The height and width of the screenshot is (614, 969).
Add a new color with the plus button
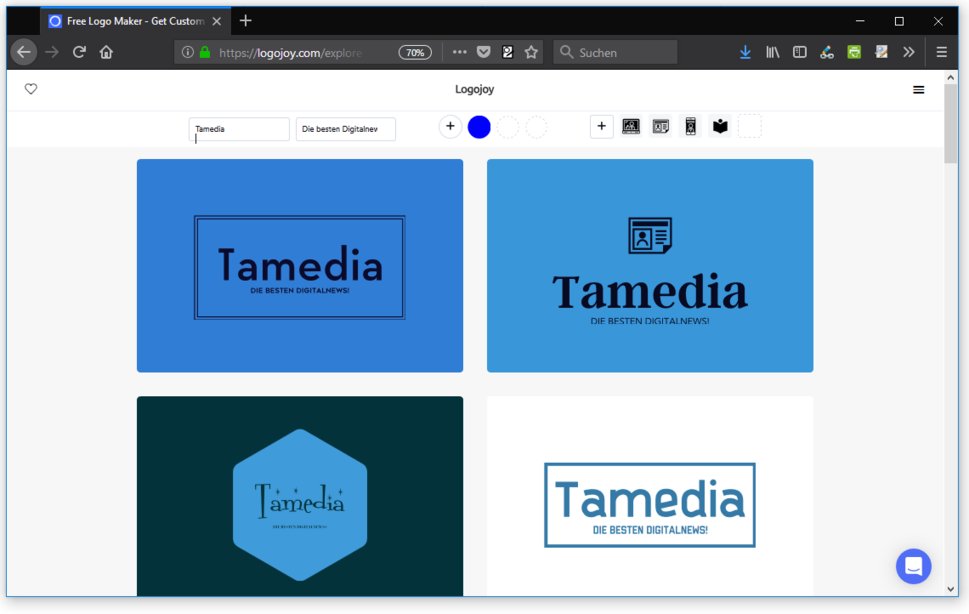point(451,127)
